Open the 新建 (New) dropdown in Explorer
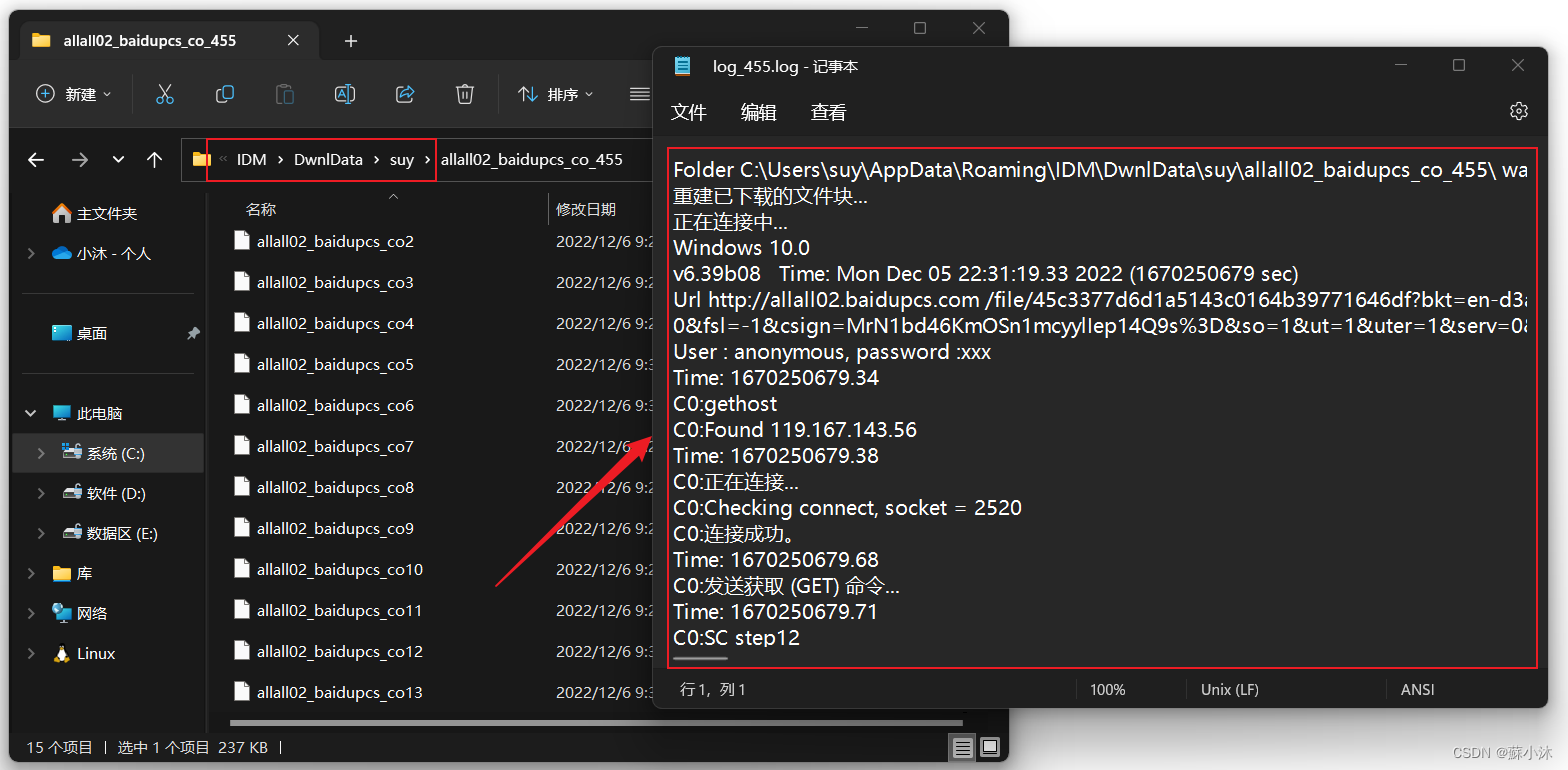 (74, 94)
